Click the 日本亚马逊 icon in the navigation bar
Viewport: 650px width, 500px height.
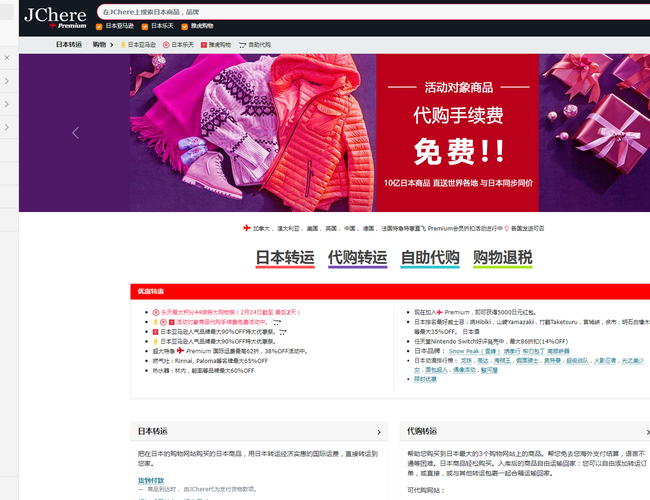tap(123, 45)
